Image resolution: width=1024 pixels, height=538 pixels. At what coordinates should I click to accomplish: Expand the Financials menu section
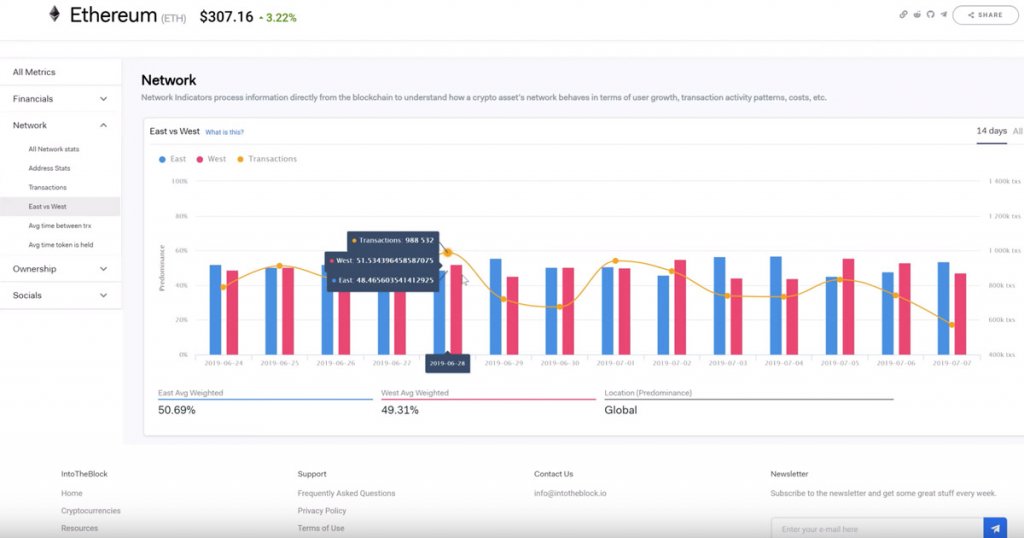pyautogui.click(x=60, y=99)
